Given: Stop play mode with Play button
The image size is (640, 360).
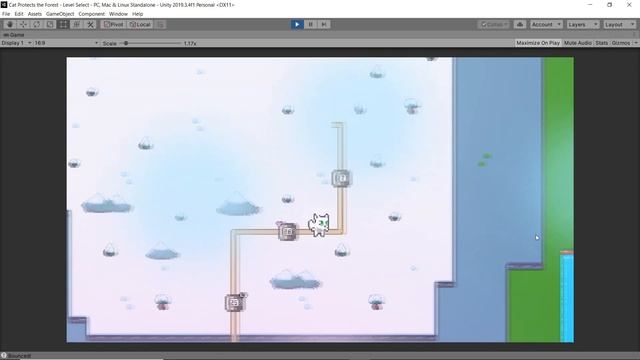Looking at the screenshot, I should pos(297,24).
